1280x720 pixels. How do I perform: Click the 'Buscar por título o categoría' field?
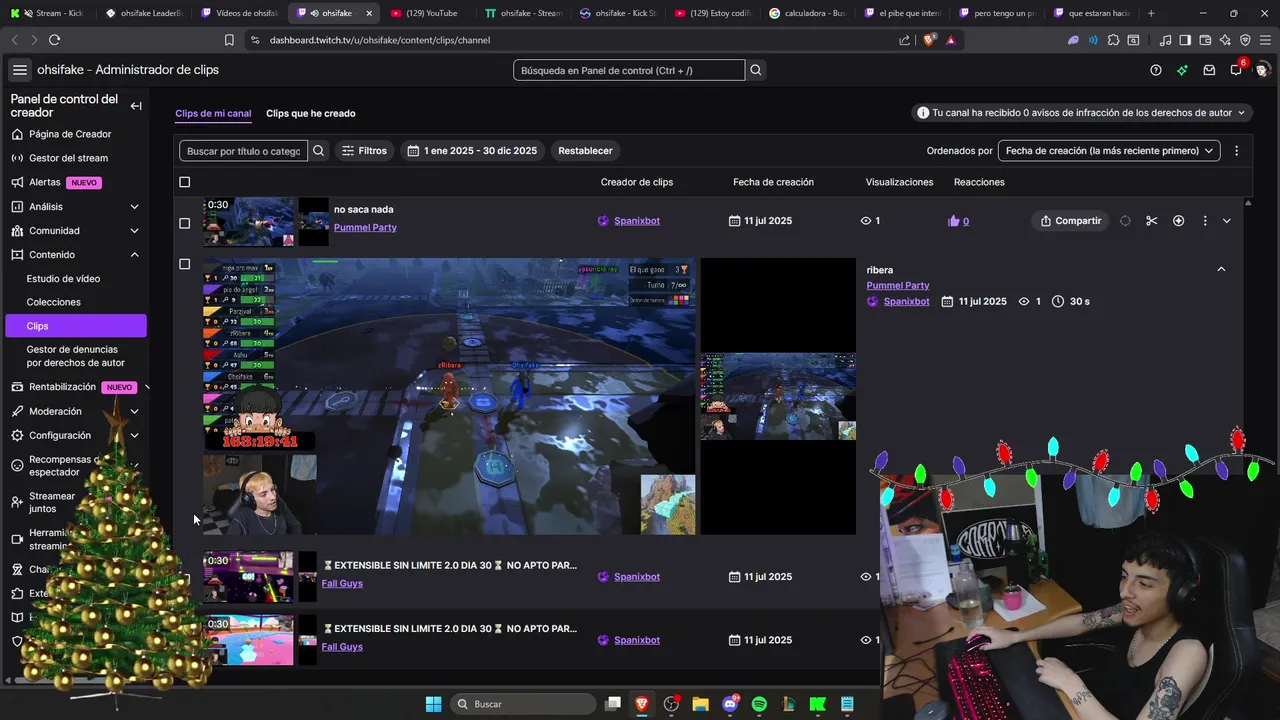pyautogui.click(x=244, y=151)
